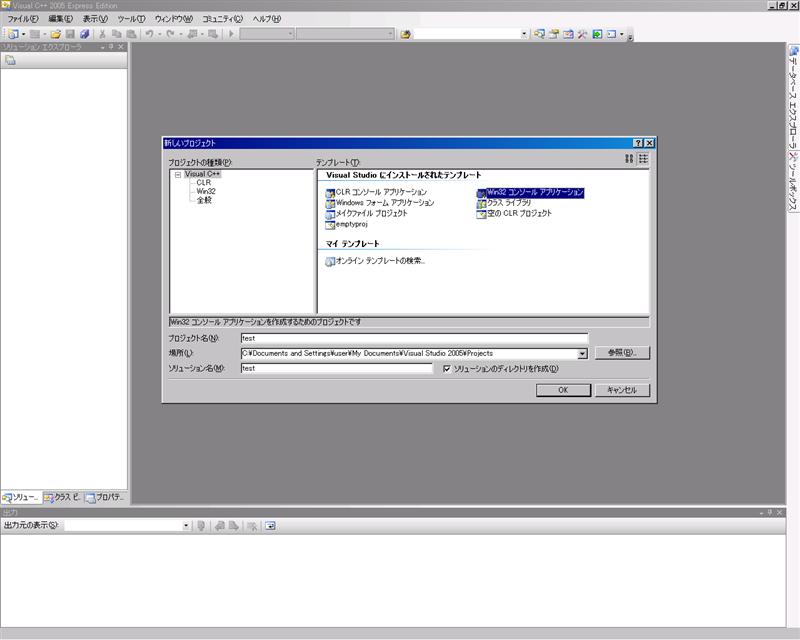Open the ツール(T) menu

(x=131, y=19)
